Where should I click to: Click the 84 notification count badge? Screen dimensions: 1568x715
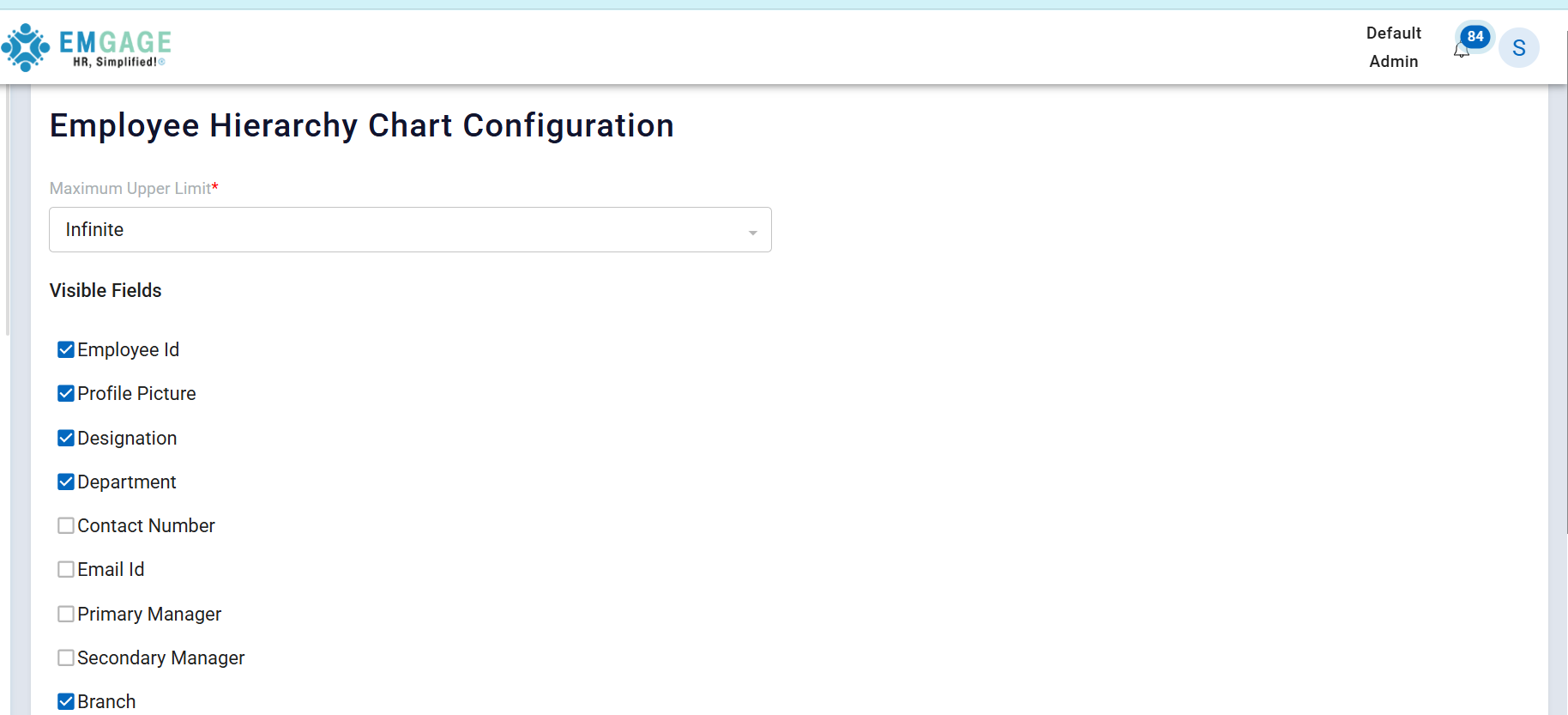(x=1475, y=36)
